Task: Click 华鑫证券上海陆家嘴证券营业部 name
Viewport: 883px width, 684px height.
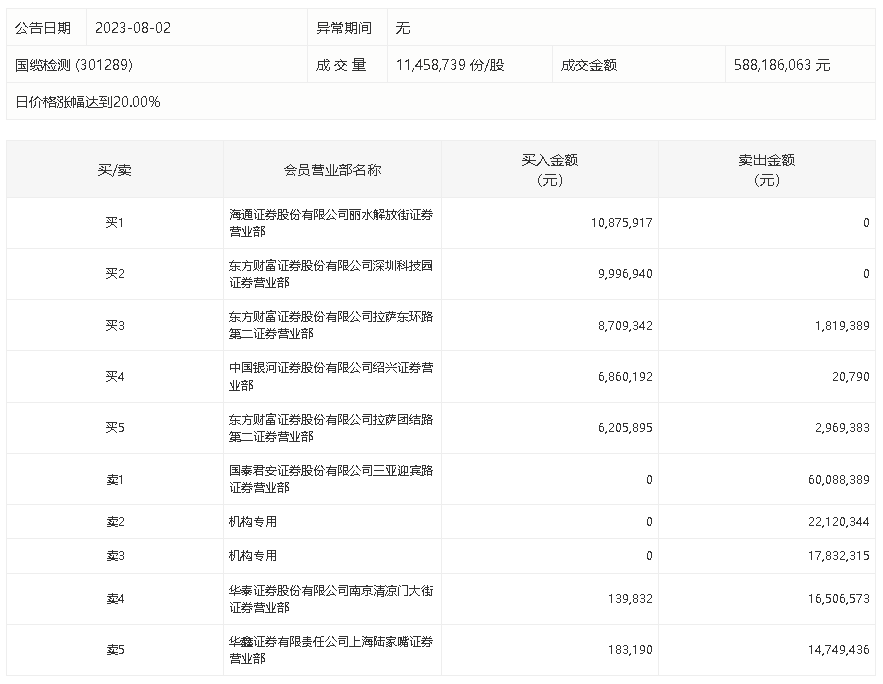Action: click(331, 650)
